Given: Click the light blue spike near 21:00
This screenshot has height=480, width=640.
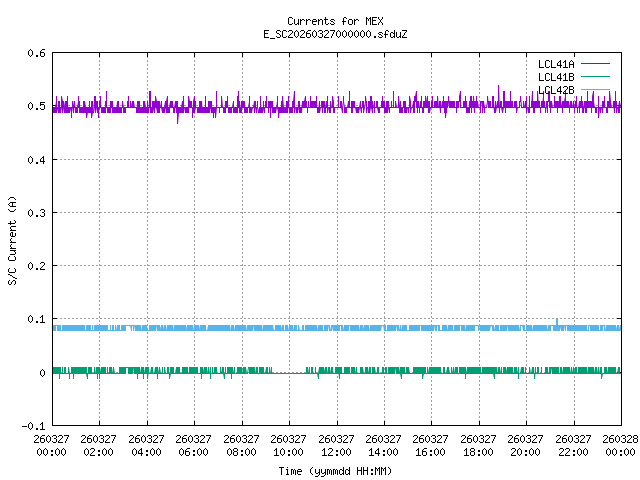Looking at the screenshot, I should (557, 321).
